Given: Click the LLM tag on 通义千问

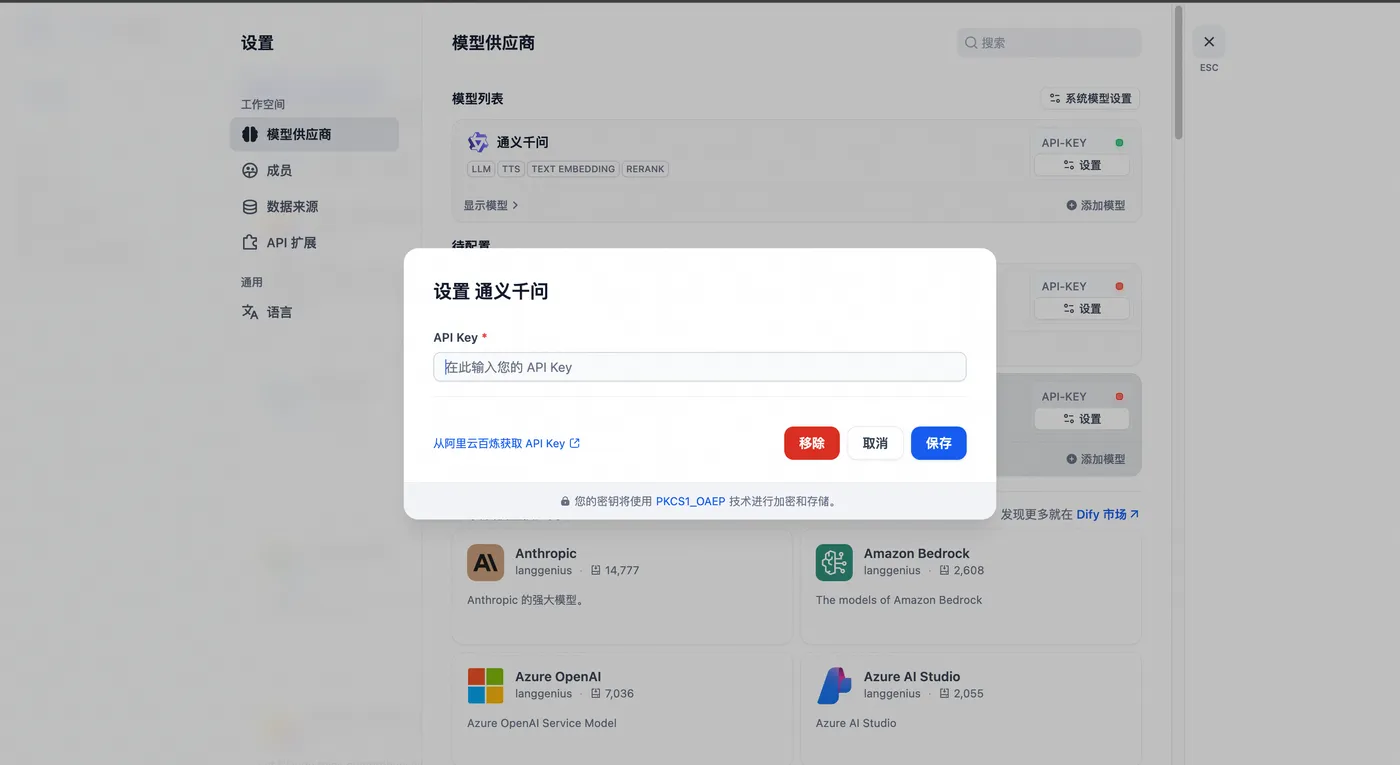Looking at the screenshot, I should click(482, 169).
